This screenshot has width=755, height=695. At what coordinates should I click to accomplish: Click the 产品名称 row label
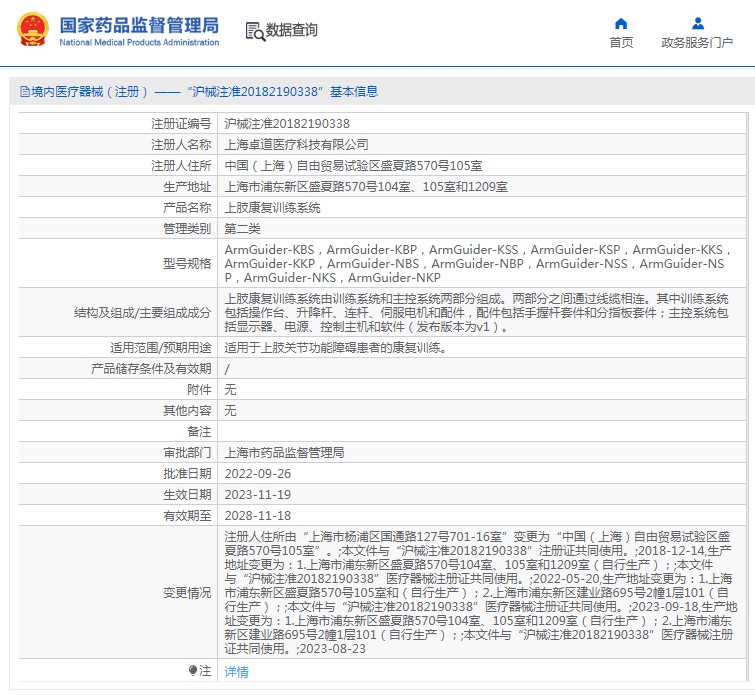pos(187,208)
